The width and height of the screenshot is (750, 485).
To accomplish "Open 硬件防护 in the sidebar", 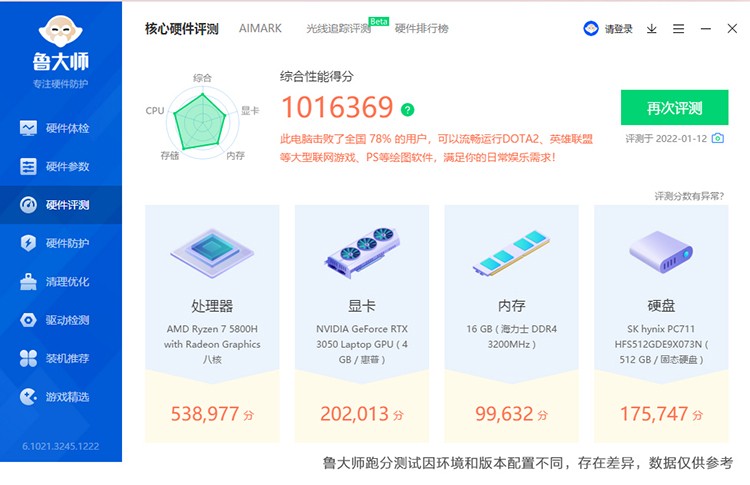I will click(61, 243).
